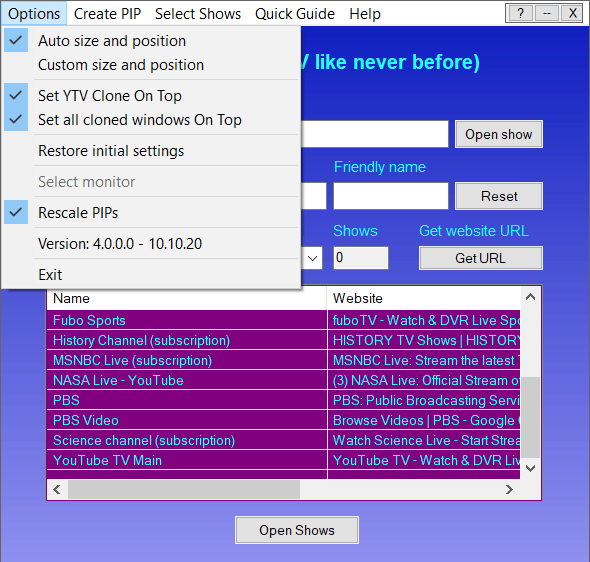
Task: Click the list scroll up arrow
Action: tap(530, 297)
